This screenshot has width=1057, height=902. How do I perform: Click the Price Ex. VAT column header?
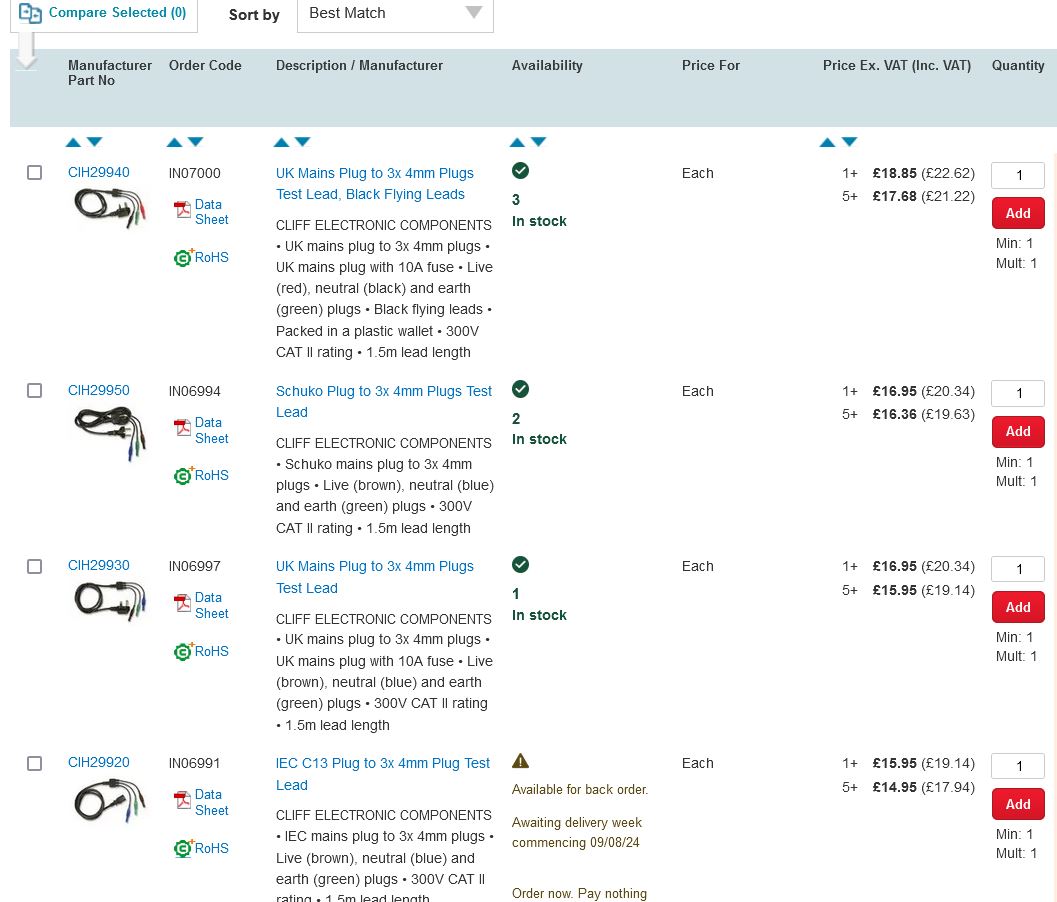click(897, 65)
